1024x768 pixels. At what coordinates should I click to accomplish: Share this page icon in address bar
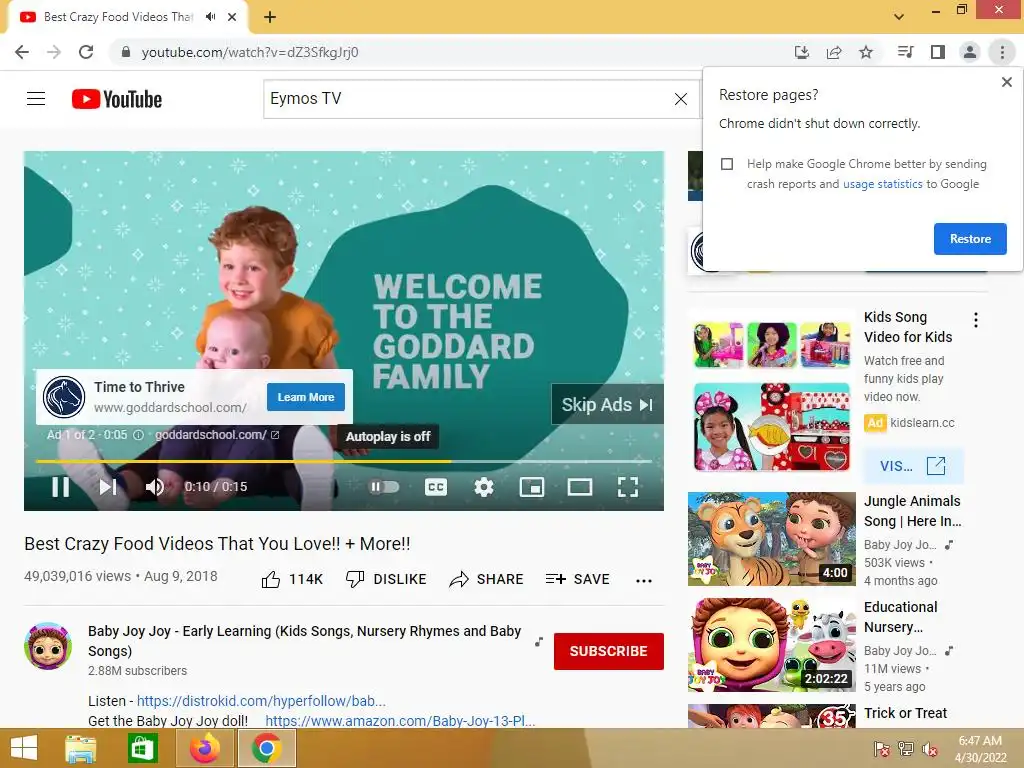[x=834, y=52]
